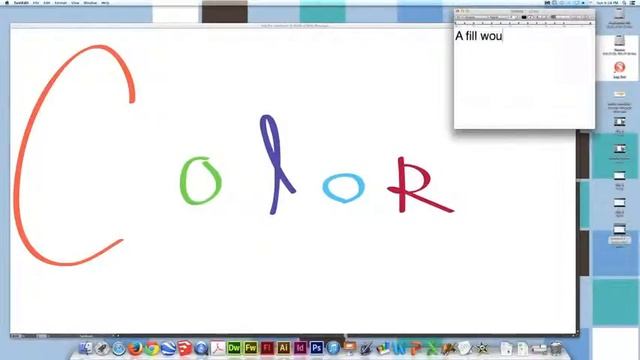Open the TextEdit application menu
Screen dimensions: 640x360
pos(21,3)
